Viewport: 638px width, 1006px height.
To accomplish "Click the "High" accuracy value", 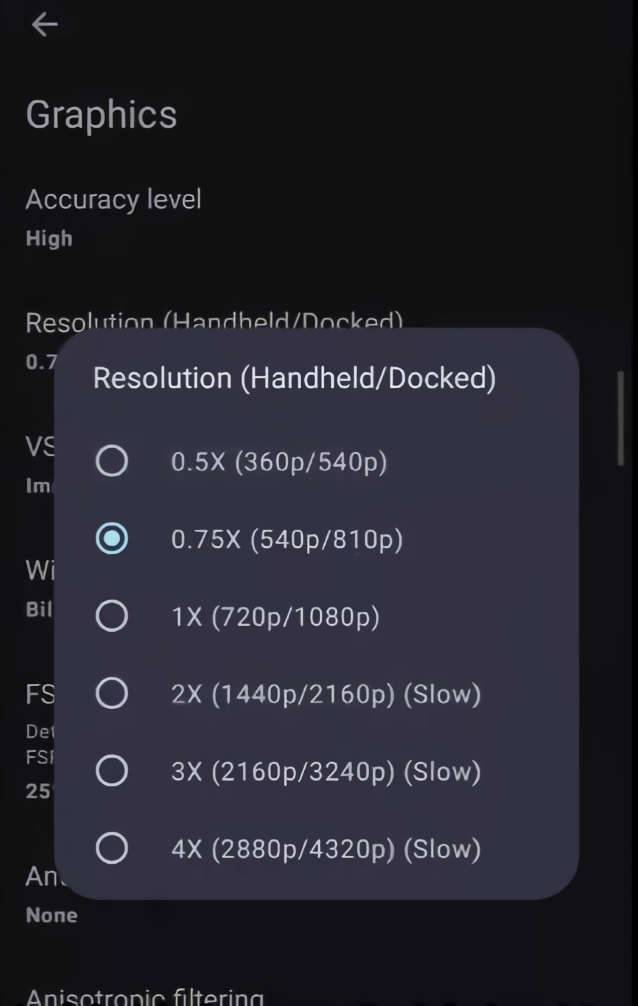I will (x=49, y=239).
